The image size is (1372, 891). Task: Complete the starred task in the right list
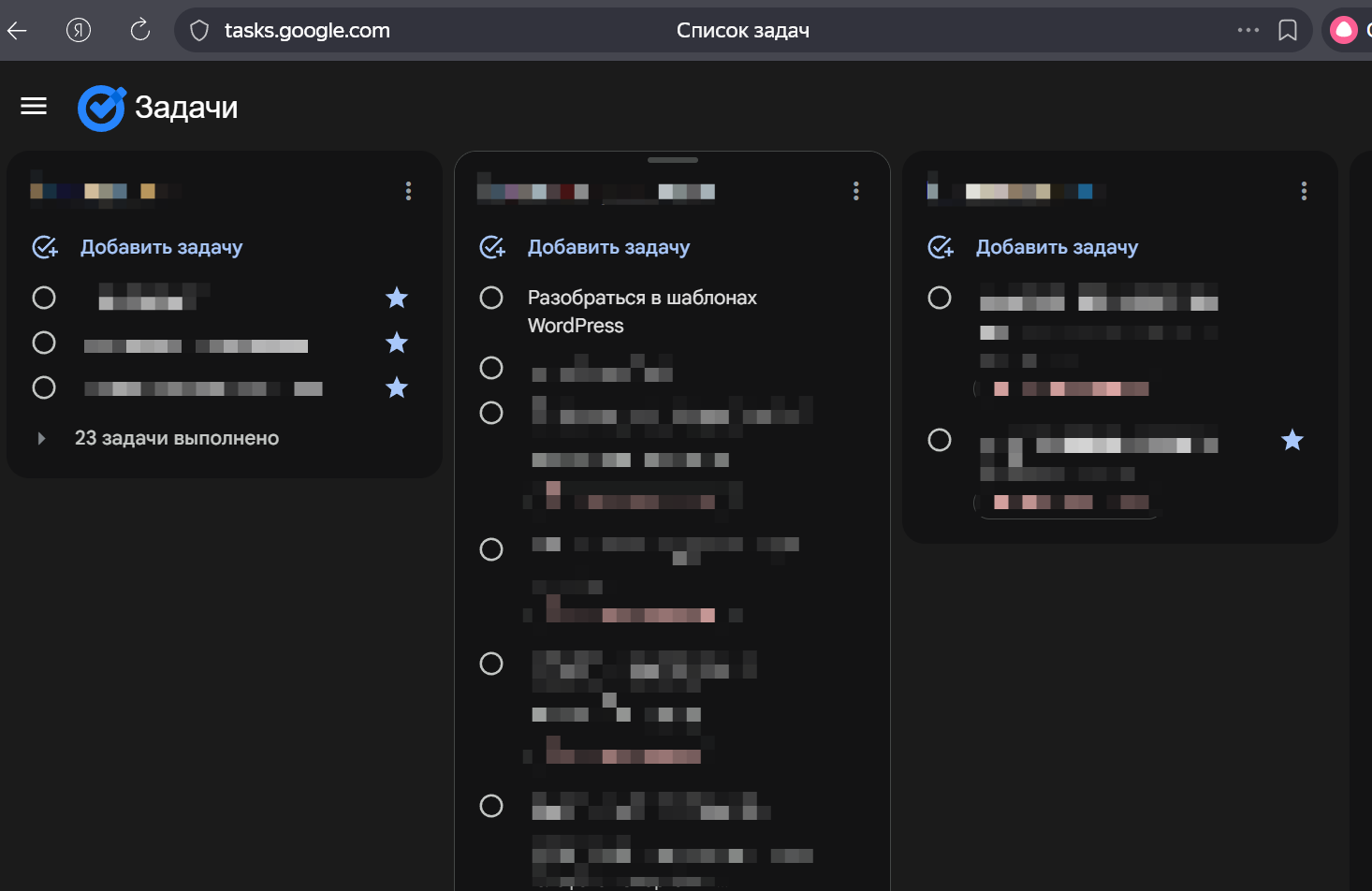940,440
